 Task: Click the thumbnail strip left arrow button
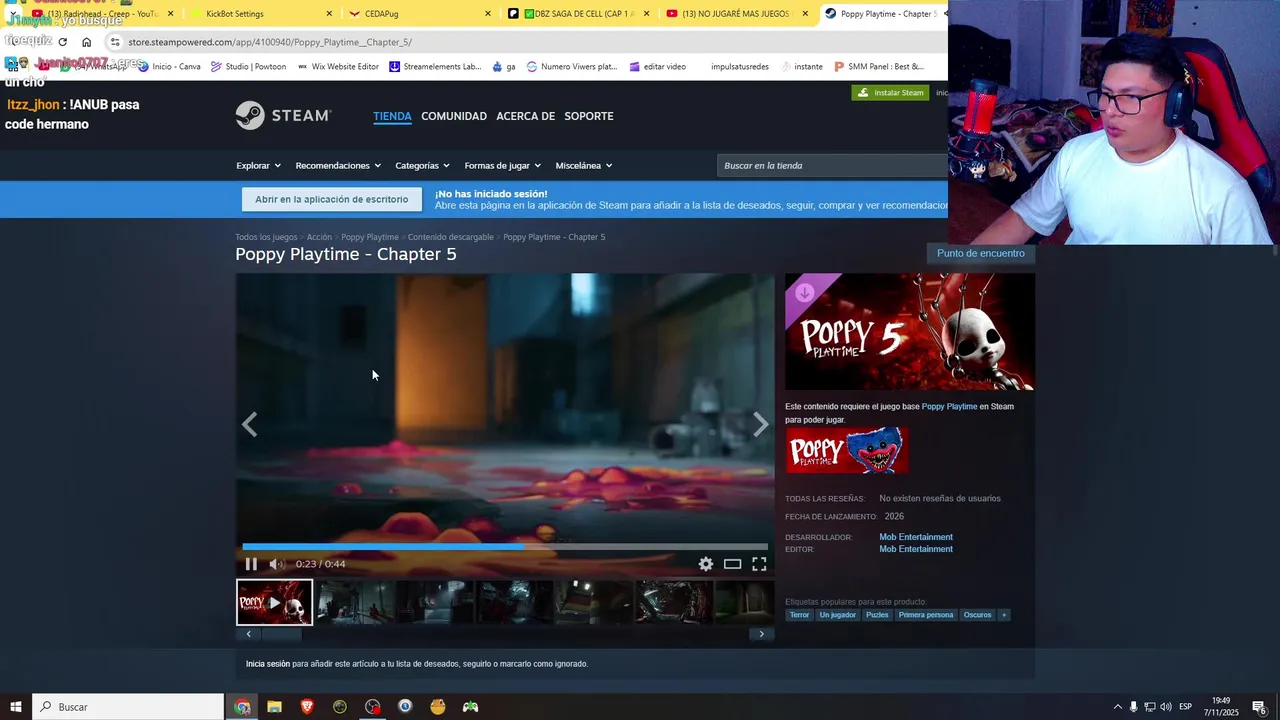248,634
